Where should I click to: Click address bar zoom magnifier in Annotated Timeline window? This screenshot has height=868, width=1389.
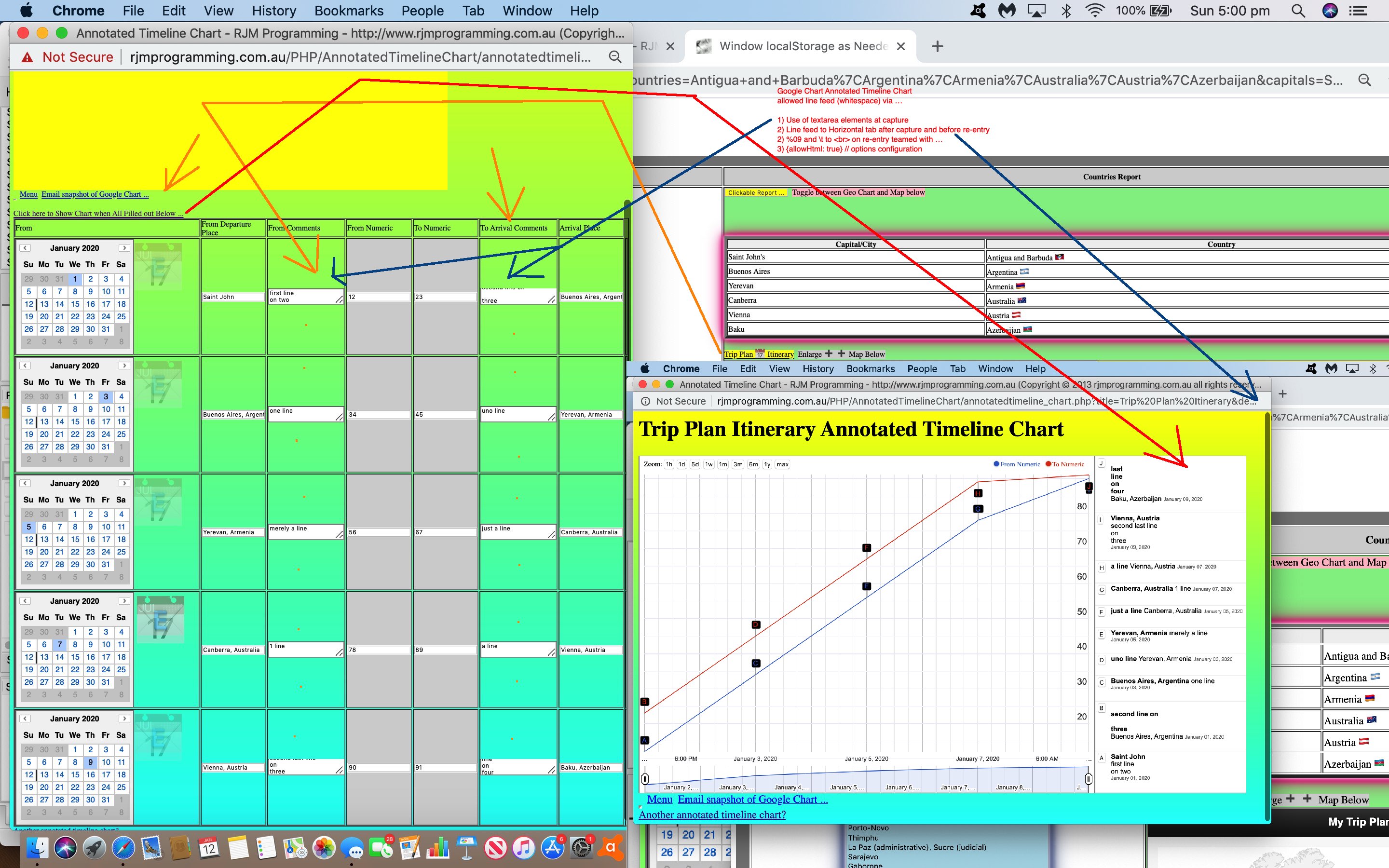pos(615,57)
